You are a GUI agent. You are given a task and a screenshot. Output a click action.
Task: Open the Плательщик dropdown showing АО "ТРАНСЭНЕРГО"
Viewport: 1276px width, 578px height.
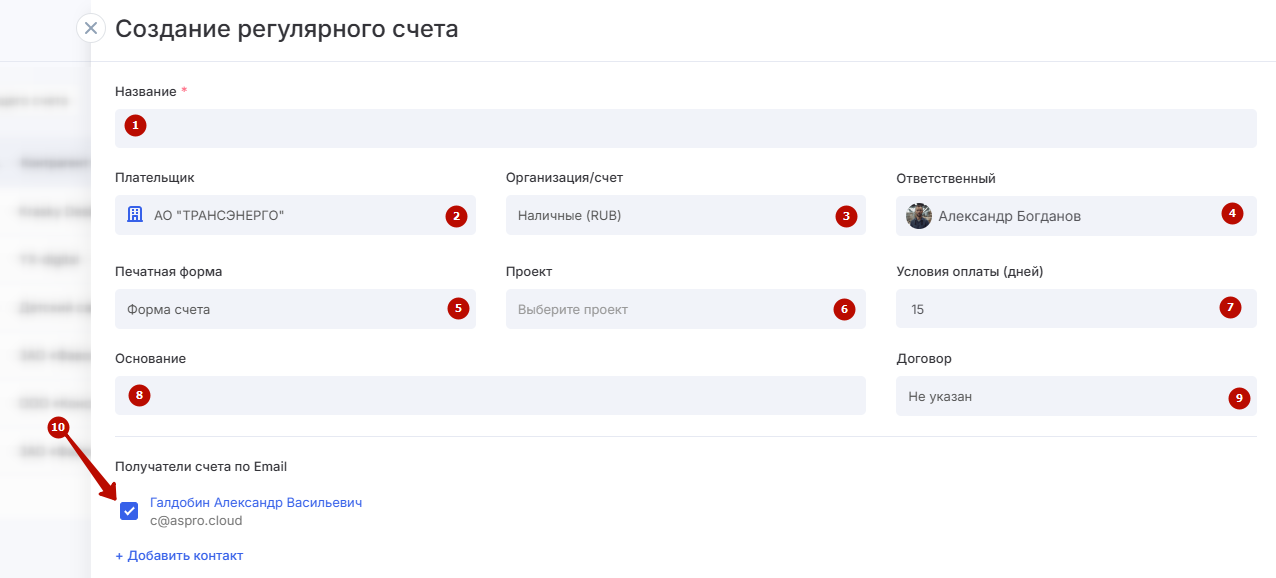[x=290, y=215]
